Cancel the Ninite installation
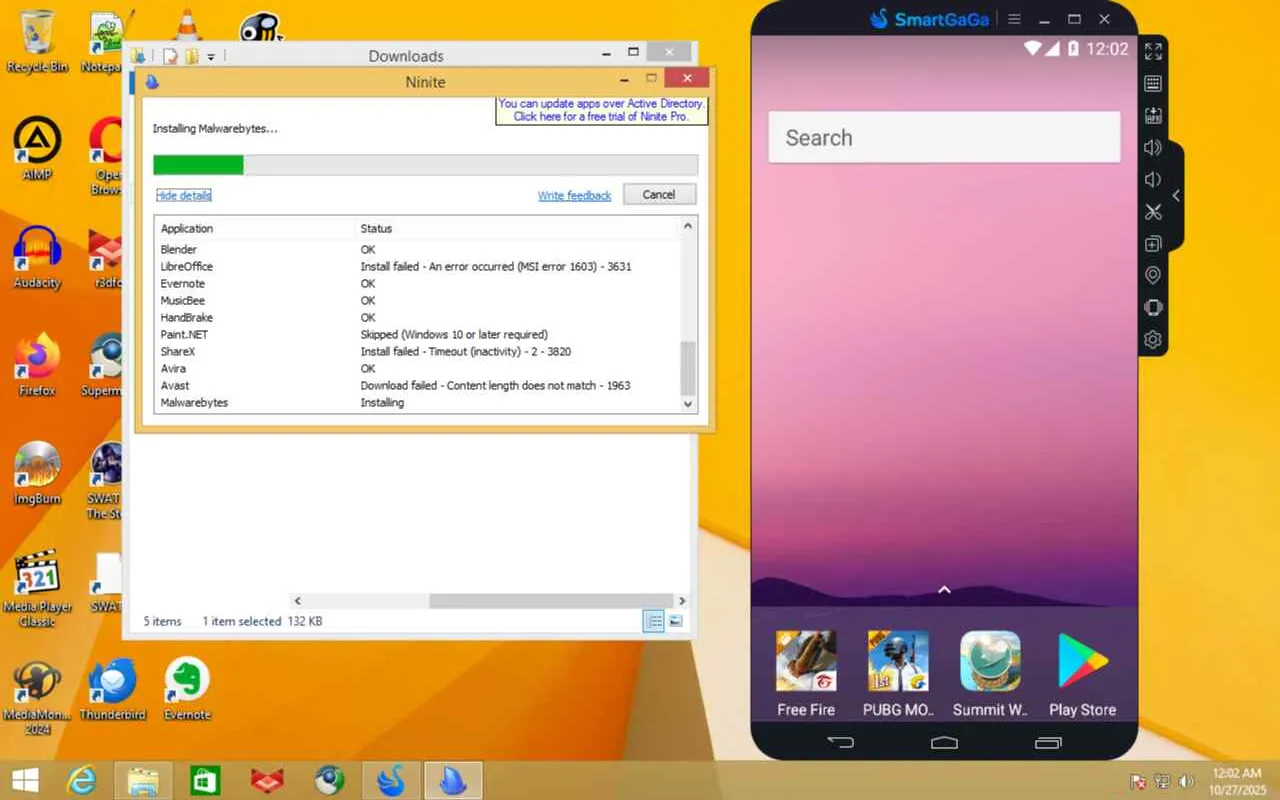The width and height of the screenshot is (1280, 800). point(659,195)
